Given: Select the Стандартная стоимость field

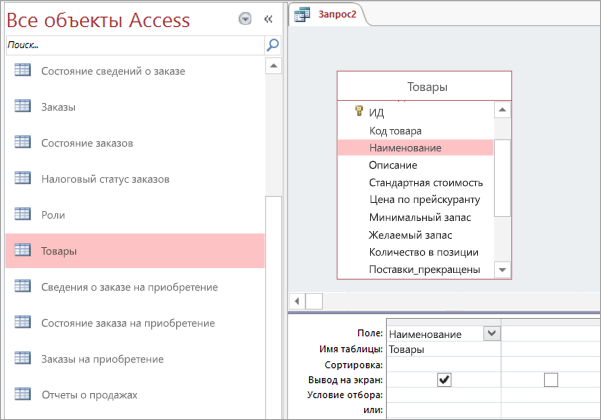Looking at the screenshot, I should [x=415, y=182].
